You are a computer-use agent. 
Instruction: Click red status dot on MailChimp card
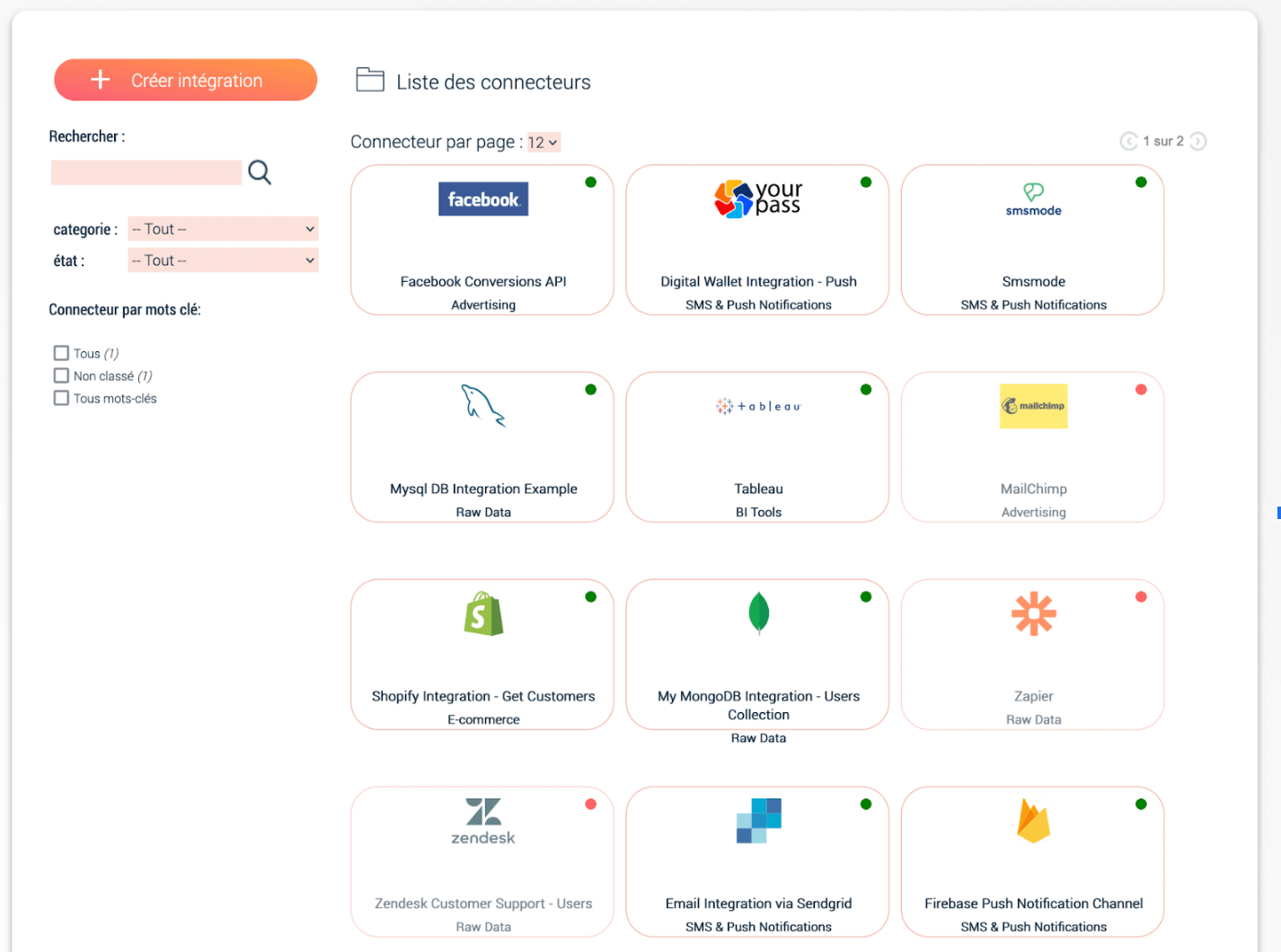point(1141,390)
